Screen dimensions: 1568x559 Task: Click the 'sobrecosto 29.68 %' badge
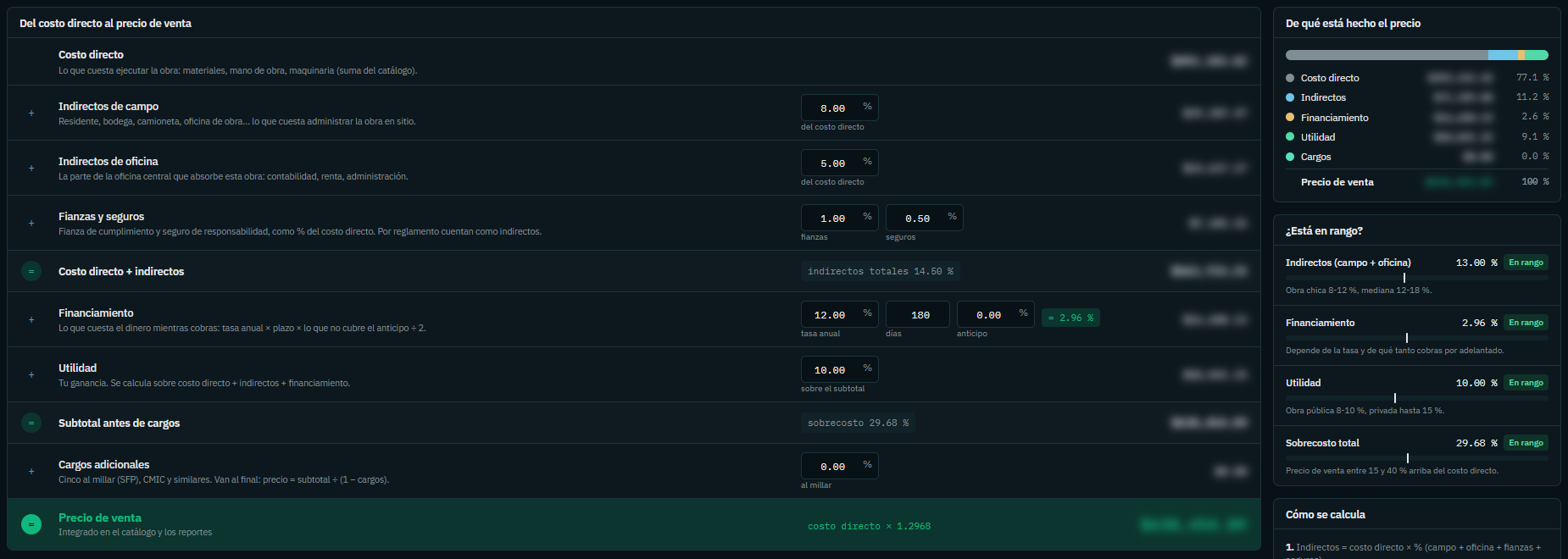[x=858, y=423]
